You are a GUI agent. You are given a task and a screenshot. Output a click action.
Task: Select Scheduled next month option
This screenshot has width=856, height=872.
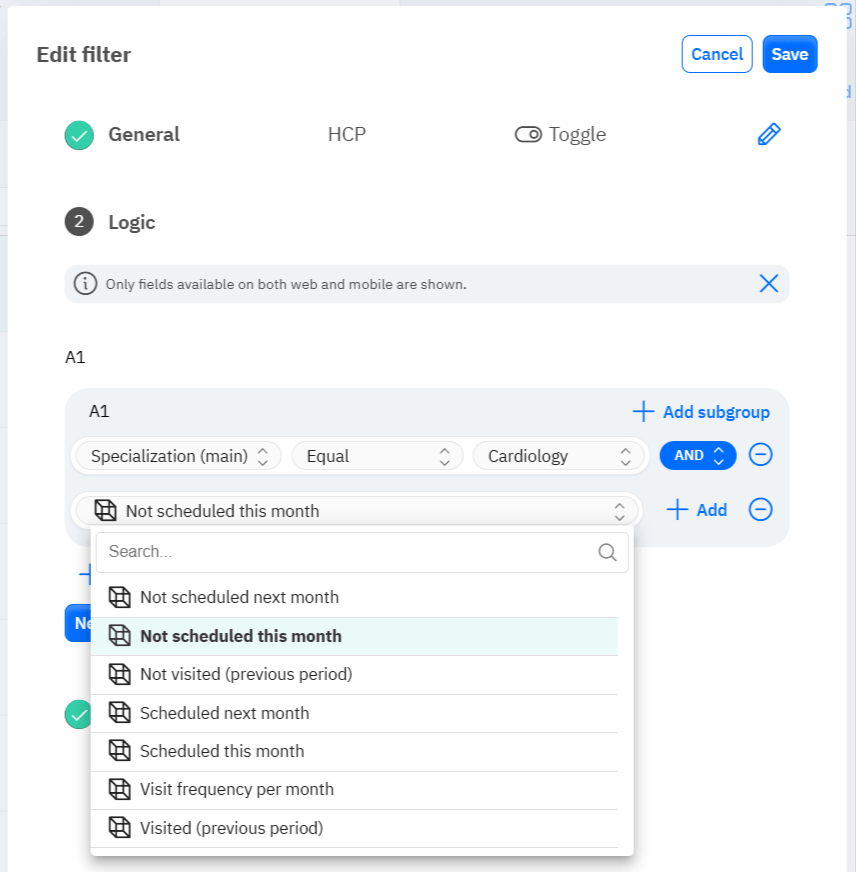(x=354, y=713)
